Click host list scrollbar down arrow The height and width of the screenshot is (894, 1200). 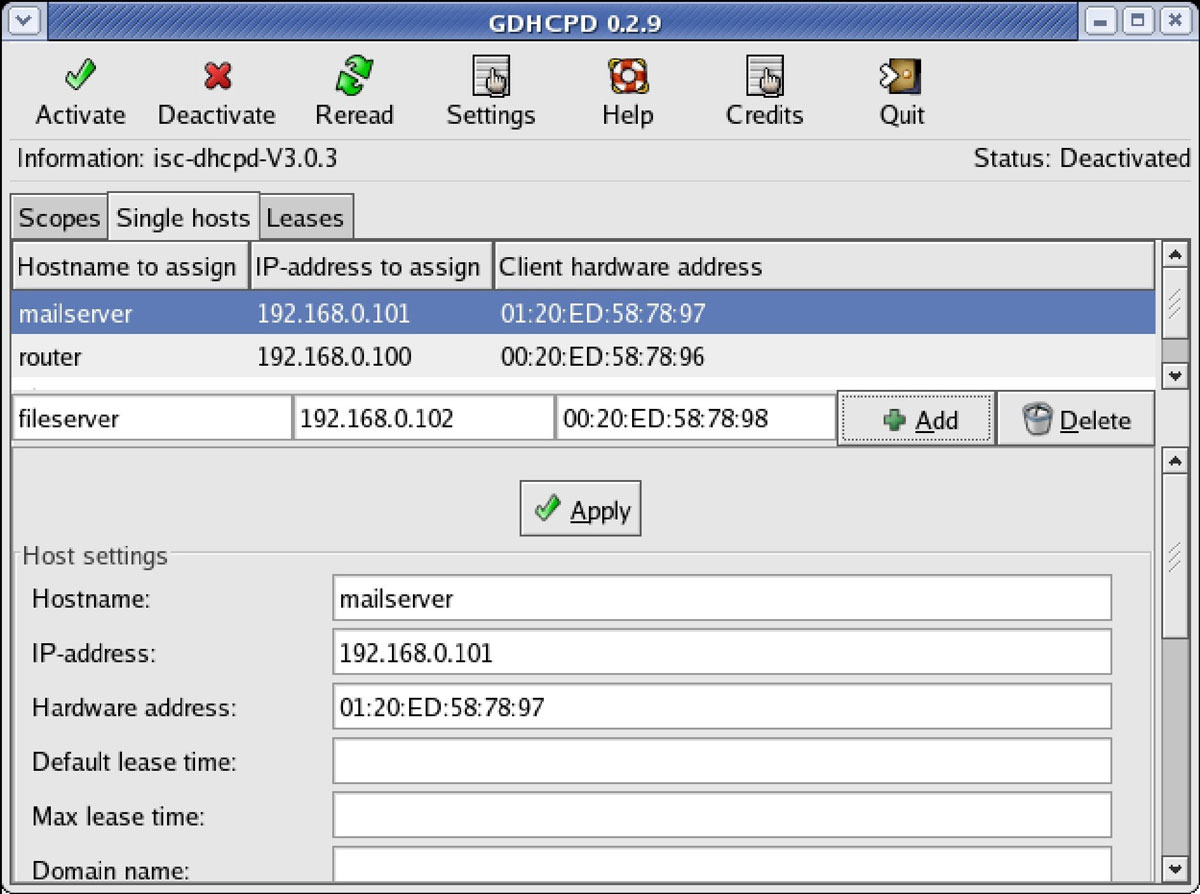(x=1175, y=375)
